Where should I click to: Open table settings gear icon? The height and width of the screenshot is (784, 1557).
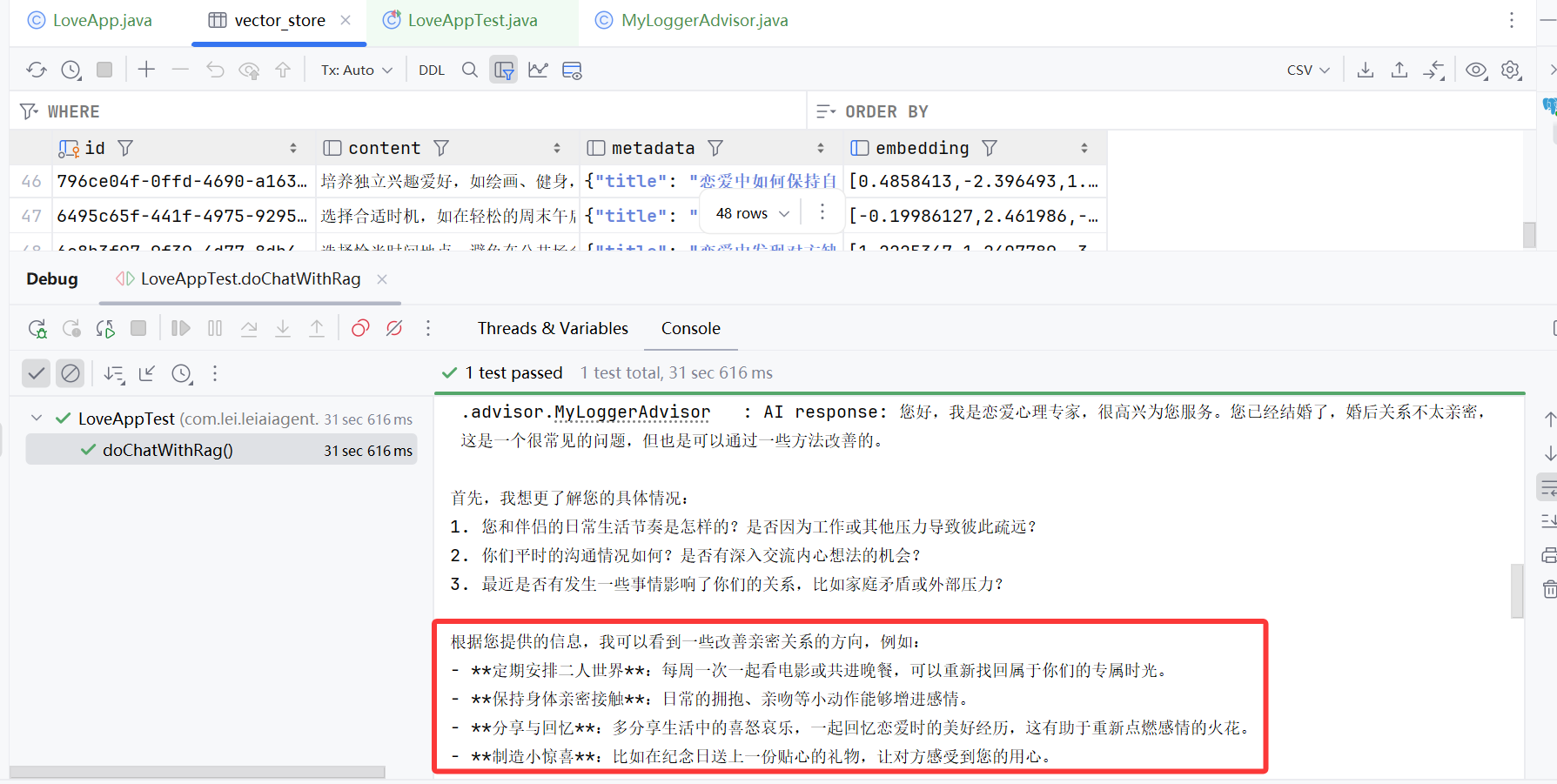(1511, 70)
